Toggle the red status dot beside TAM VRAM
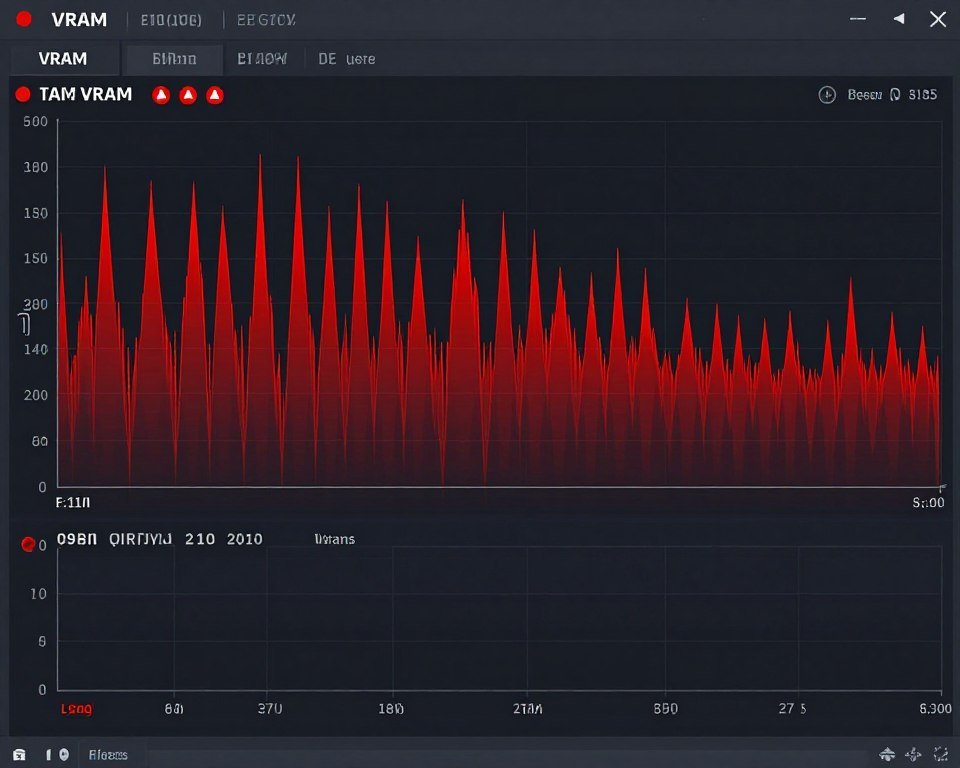 [x=22, y=93]
